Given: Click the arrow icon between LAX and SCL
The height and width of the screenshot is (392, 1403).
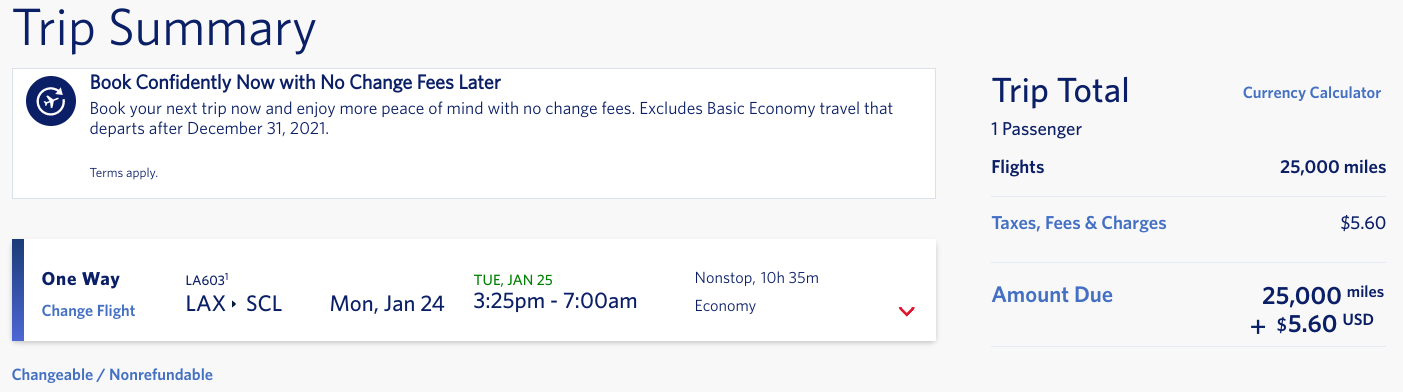Looking at the screenshot, I should (x=234, y=303).
